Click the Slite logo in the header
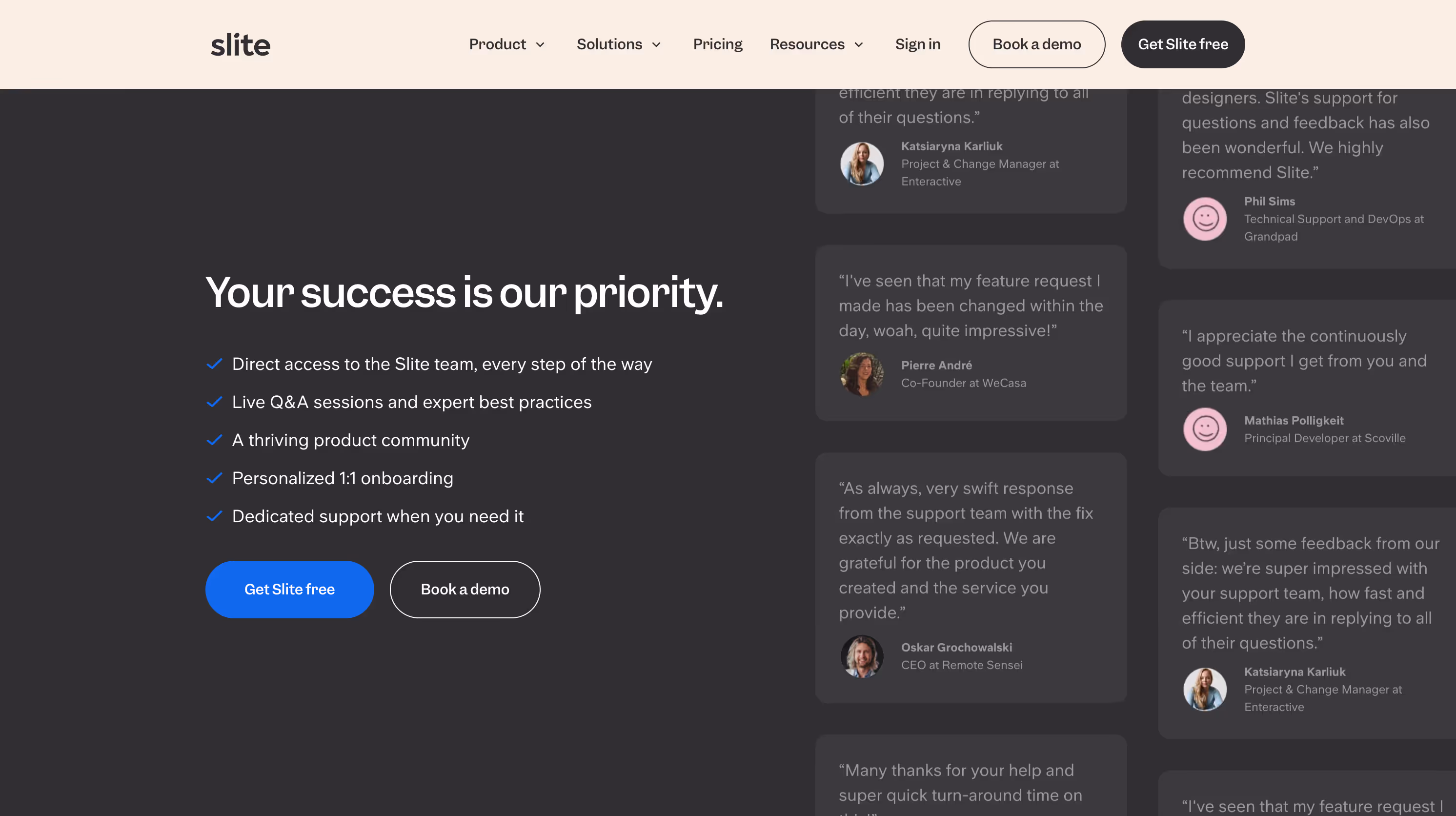The width and height of the screenshot is (1456, 816). tap(240, 44)
